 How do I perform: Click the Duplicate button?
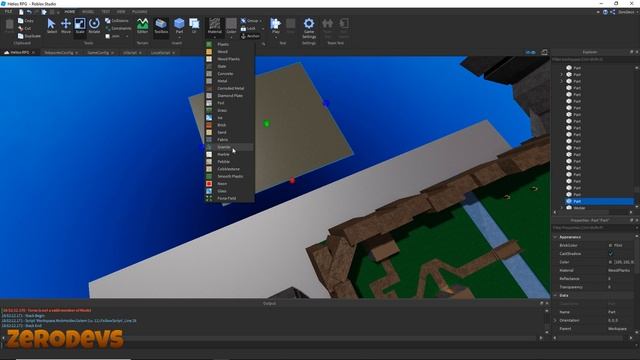click(x=29, y=36)
